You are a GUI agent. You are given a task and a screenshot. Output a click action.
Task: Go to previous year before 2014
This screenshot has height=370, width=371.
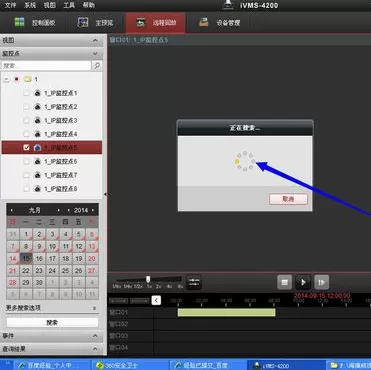(x=69, y=210)
